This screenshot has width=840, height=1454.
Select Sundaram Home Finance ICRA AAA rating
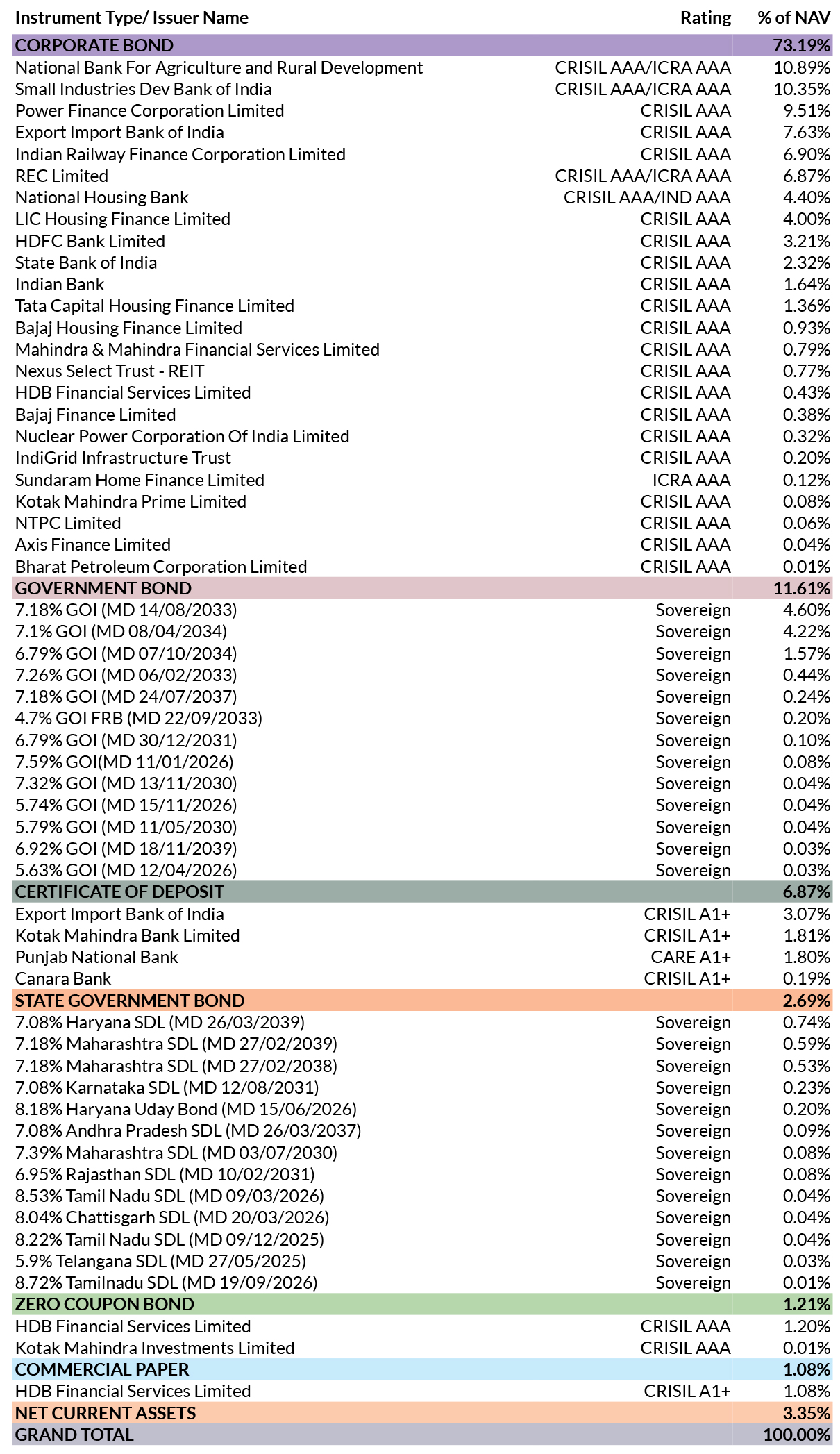(x=691, y=480)
